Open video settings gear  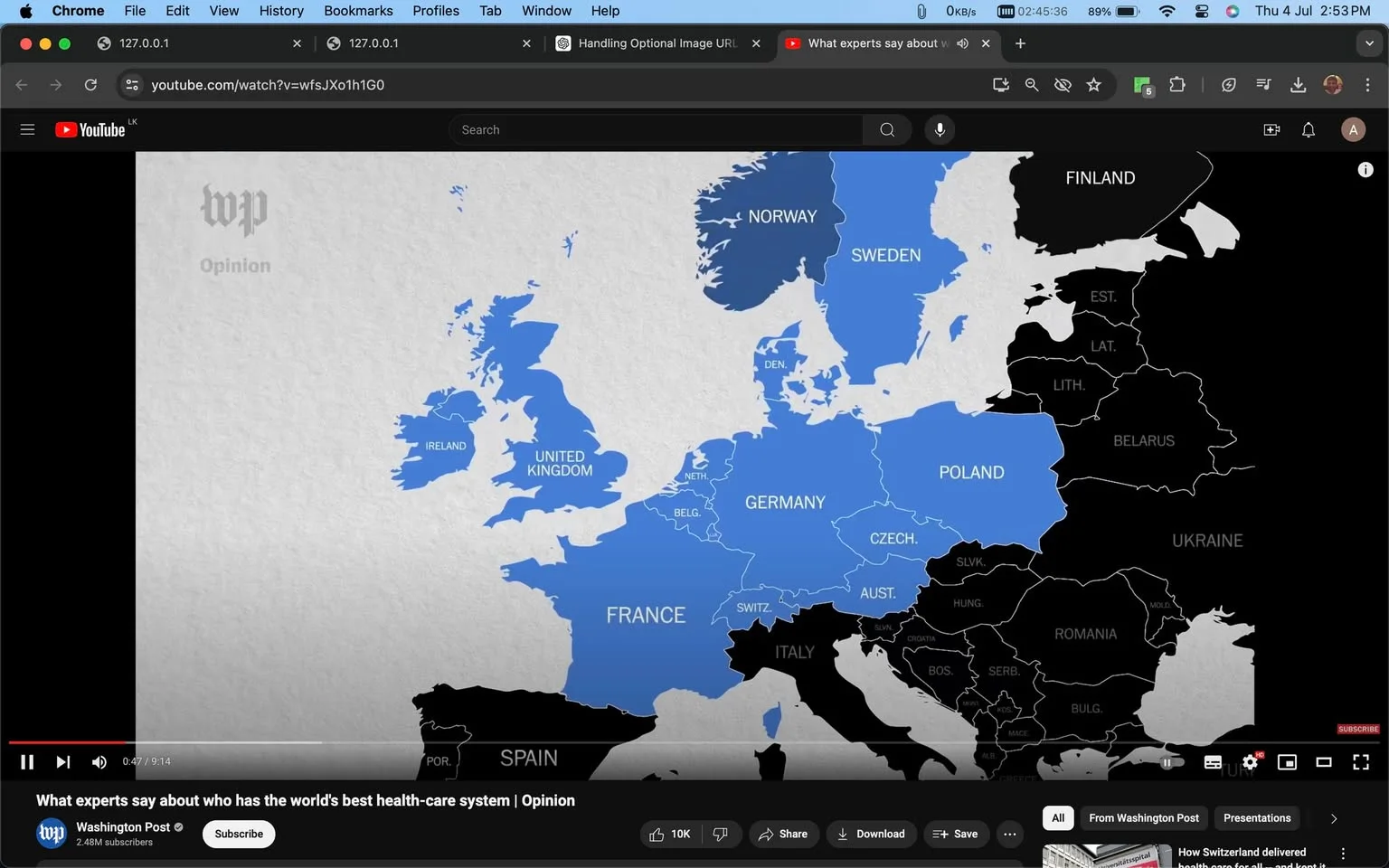pyautogui.click(x=1251, y=762)
